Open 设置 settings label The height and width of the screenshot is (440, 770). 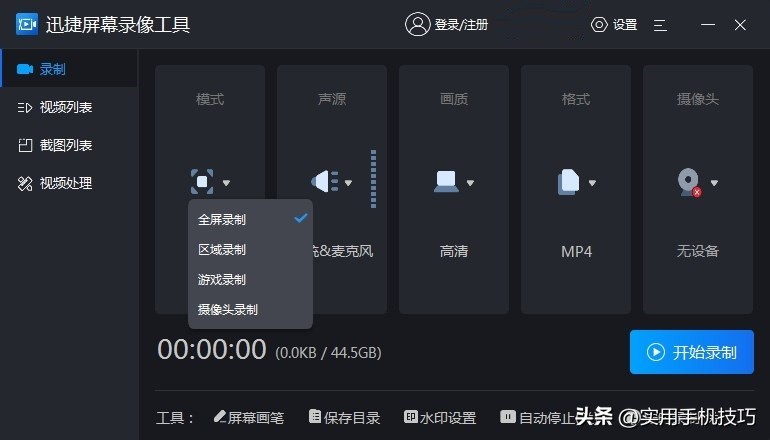[625, 25]
